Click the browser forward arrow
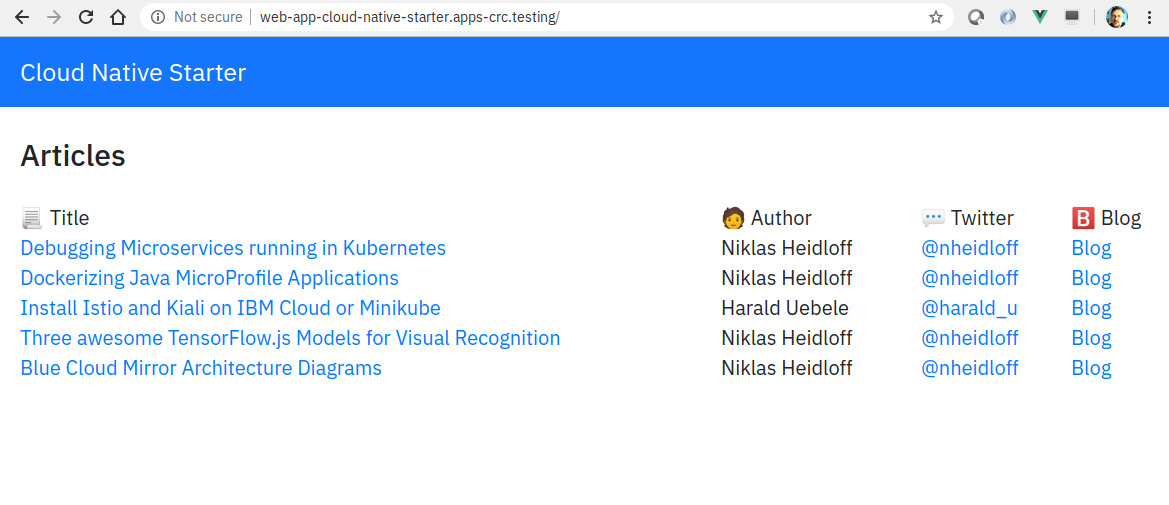The width and height of the screenshot is (1169, 505). pos(54,17)
